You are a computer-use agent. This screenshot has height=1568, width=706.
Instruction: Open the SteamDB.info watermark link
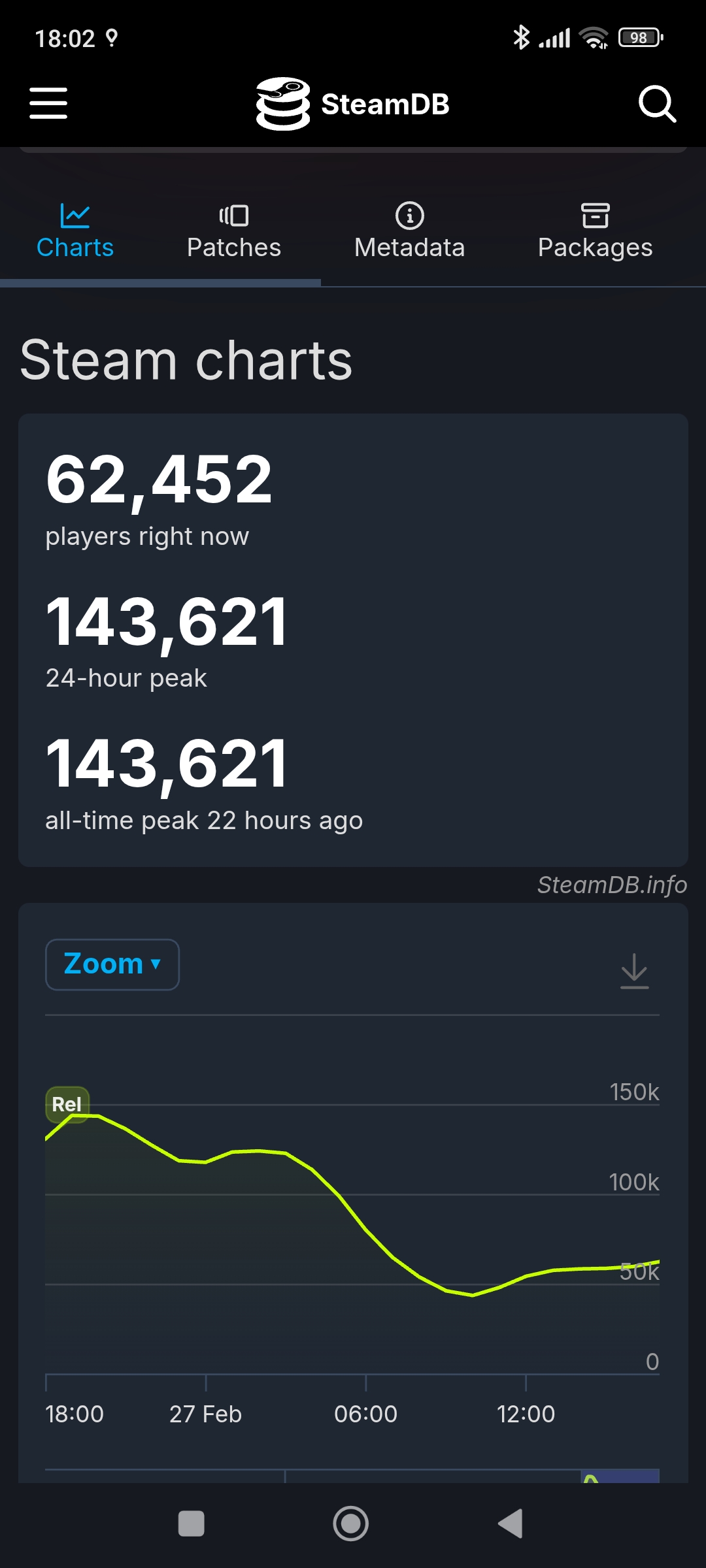[612, 885]
